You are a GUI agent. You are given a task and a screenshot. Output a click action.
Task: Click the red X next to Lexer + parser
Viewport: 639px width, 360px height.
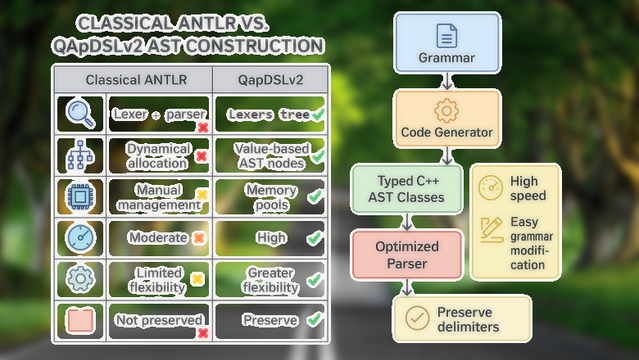coord(203,128)
